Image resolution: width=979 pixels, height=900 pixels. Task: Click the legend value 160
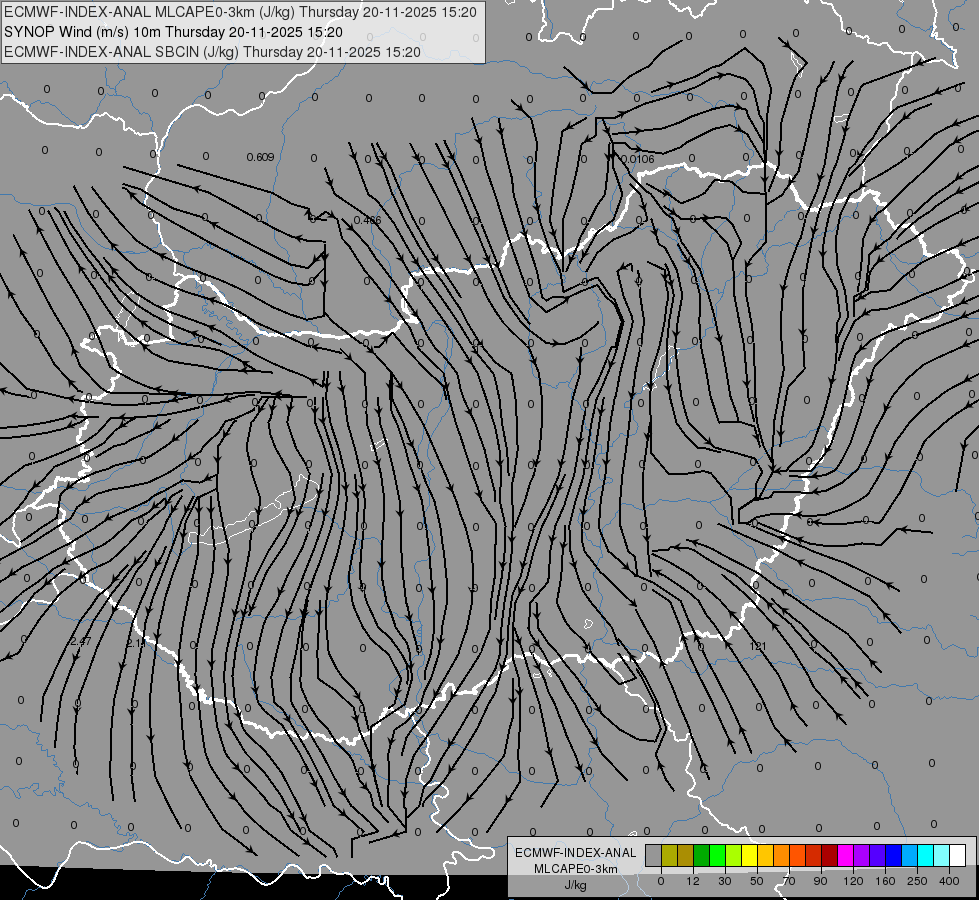(885, 881)
